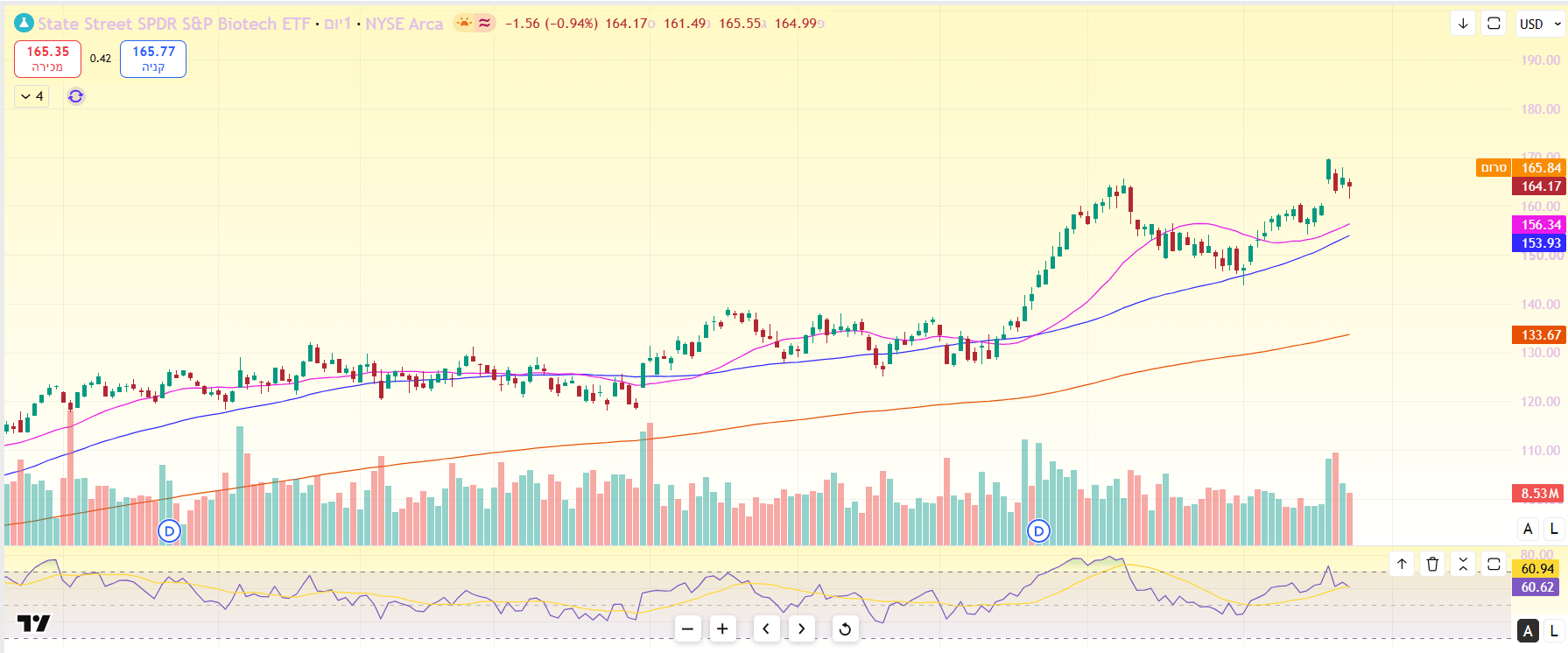Image resolution: width=1568 pixels, height=653 pixels.
Task: Click the 130.00 price scale label
Action: click(1540, 353)
